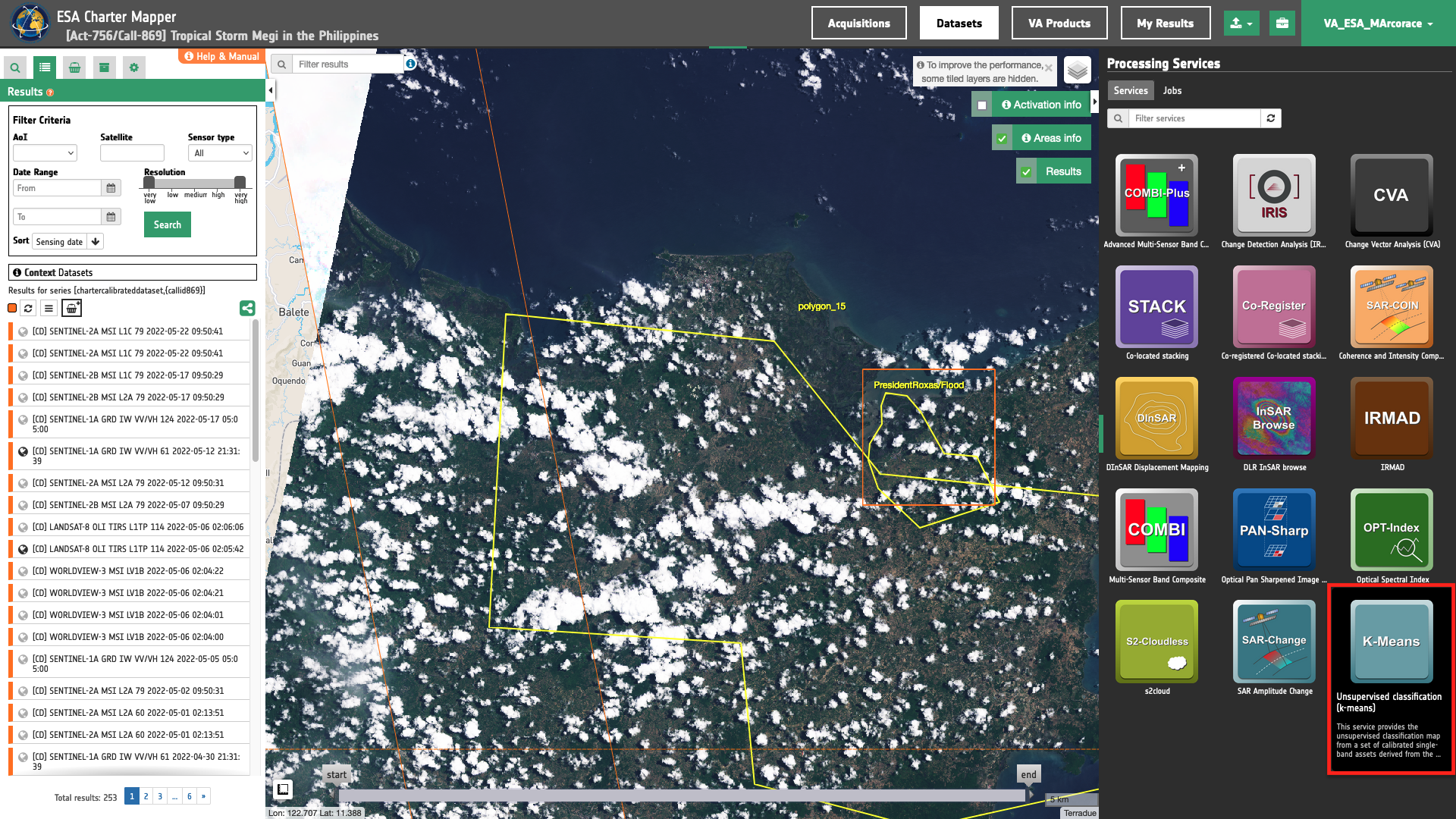Viewport: 1456px width, 819px height.
Task: Adjust the very low resolution slider handle
Action: 149,182
